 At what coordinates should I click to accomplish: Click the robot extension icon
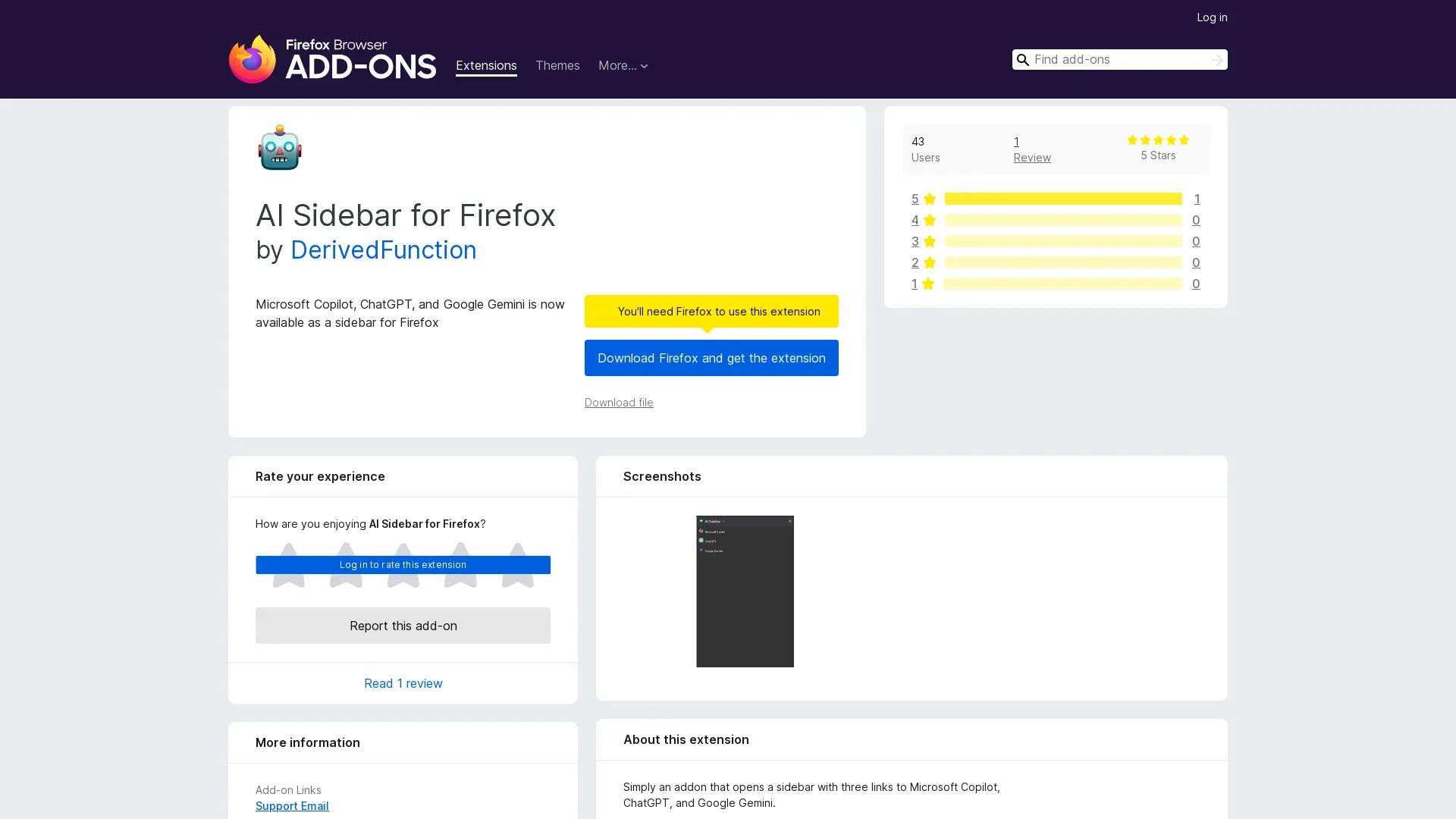pyautogui.click(x=279, y=148)
